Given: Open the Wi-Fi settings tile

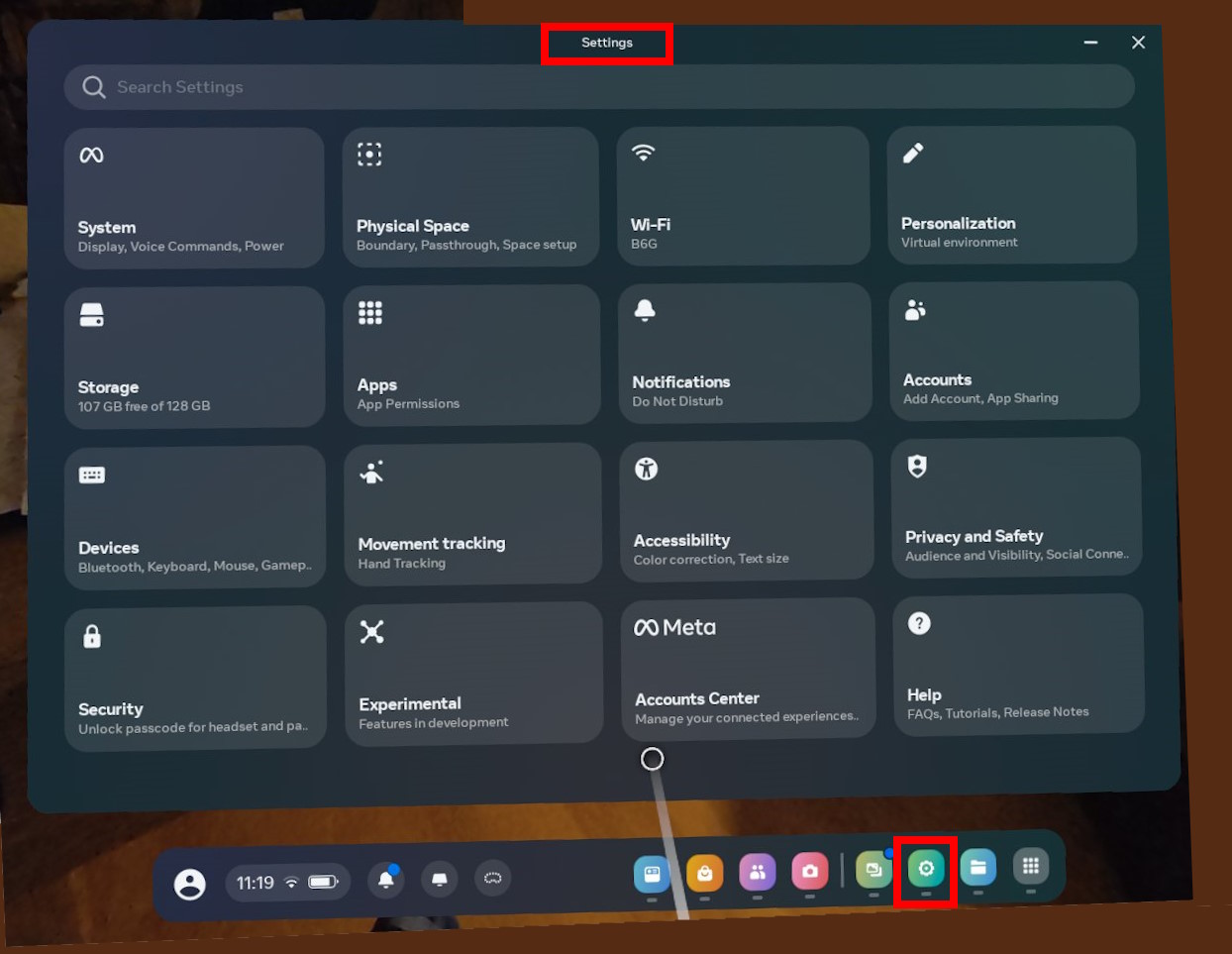Looking at the screenshot, I should 743,195.
